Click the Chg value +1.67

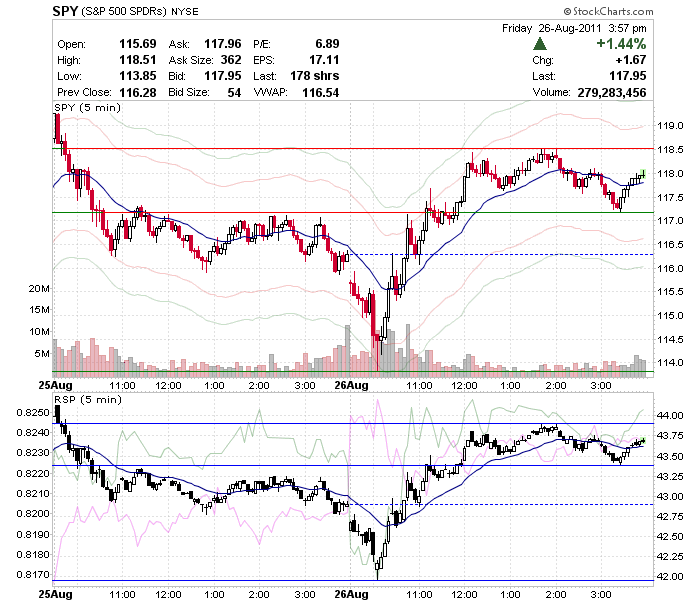631,60
